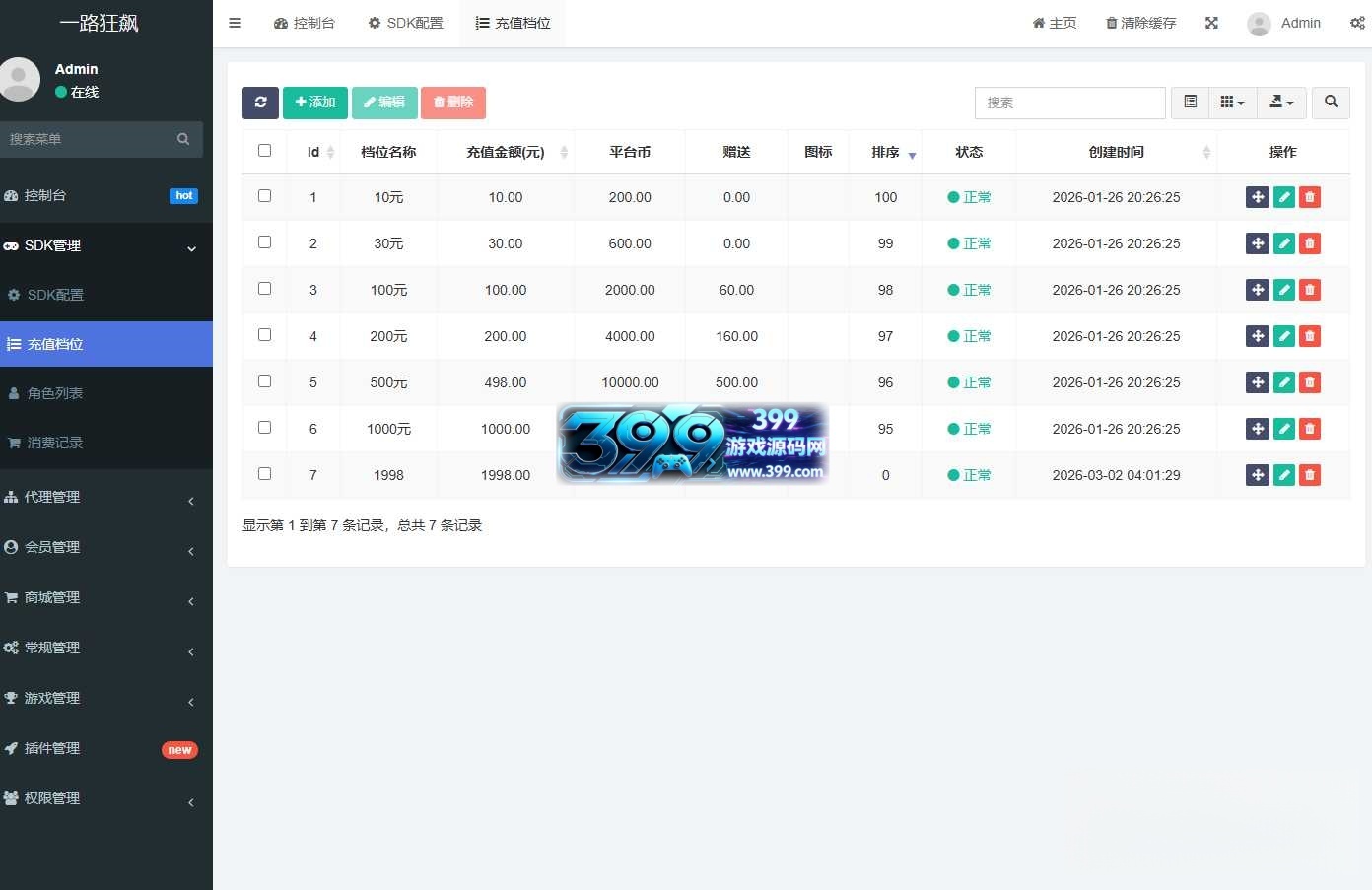Edit the 30元 row with pencil icon
The height and width of the screenshot is (890, 1372).
coord(1284,243)
